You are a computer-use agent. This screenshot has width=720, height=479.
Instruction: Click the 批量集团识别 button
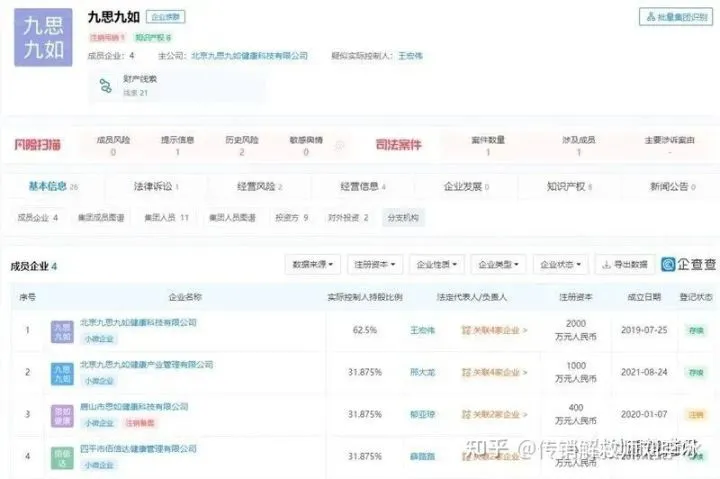pyautogui.click(x=676, y=17)
